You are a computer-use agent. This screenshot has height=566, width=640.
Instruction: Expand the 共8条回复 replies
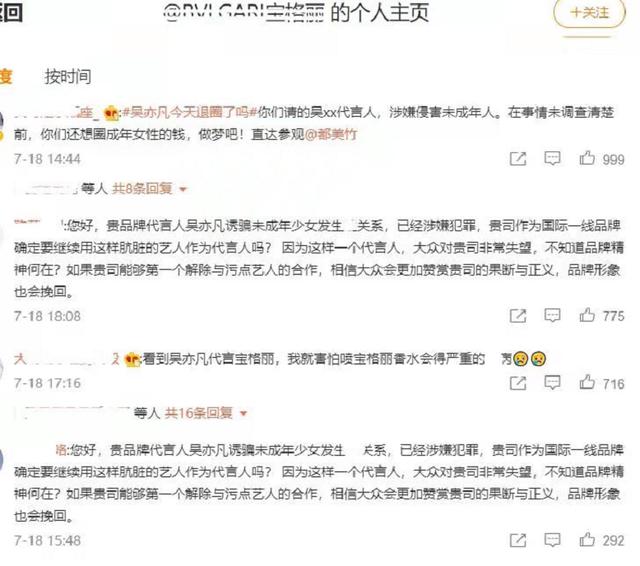click(142, 189)
